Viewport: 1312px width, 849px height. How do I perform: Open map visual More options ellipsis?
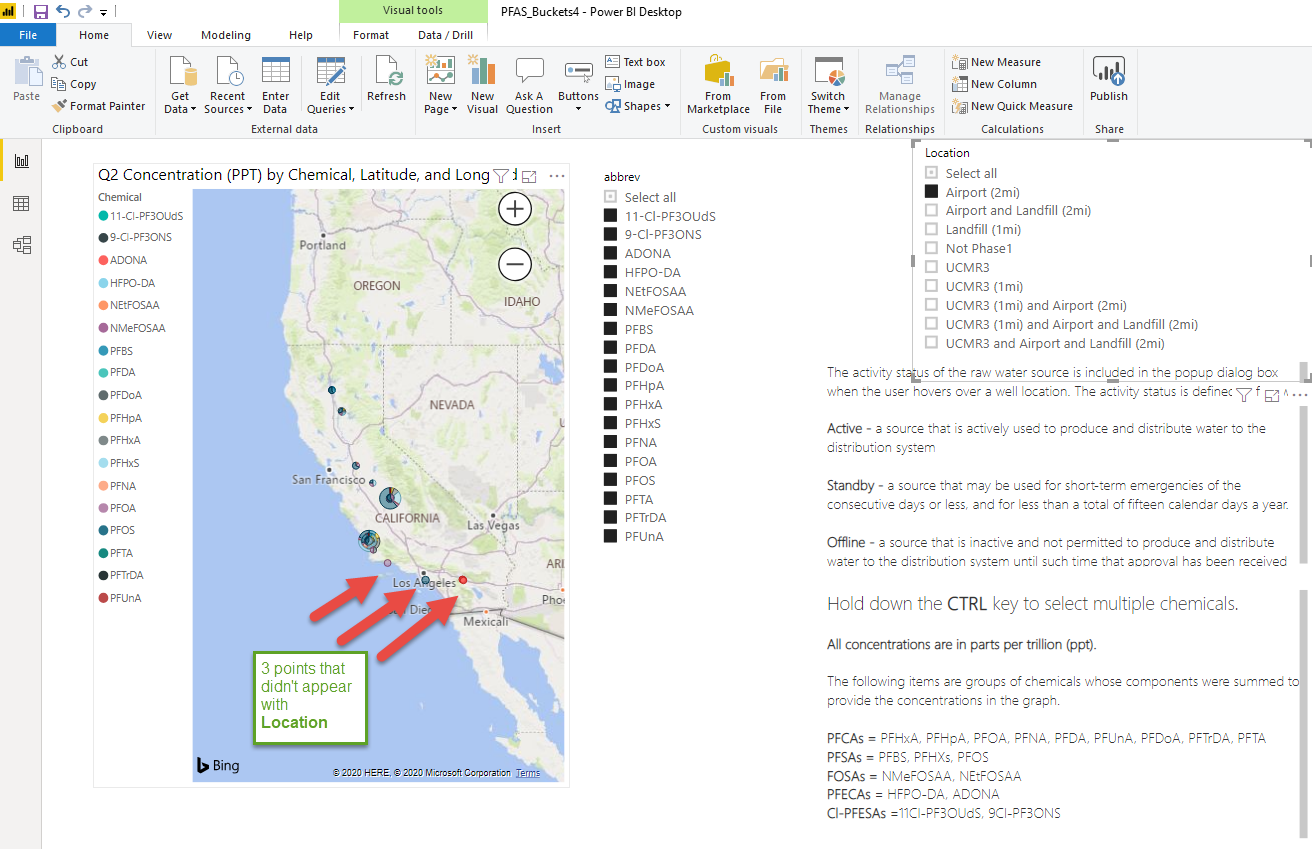(x=557, y=175)
